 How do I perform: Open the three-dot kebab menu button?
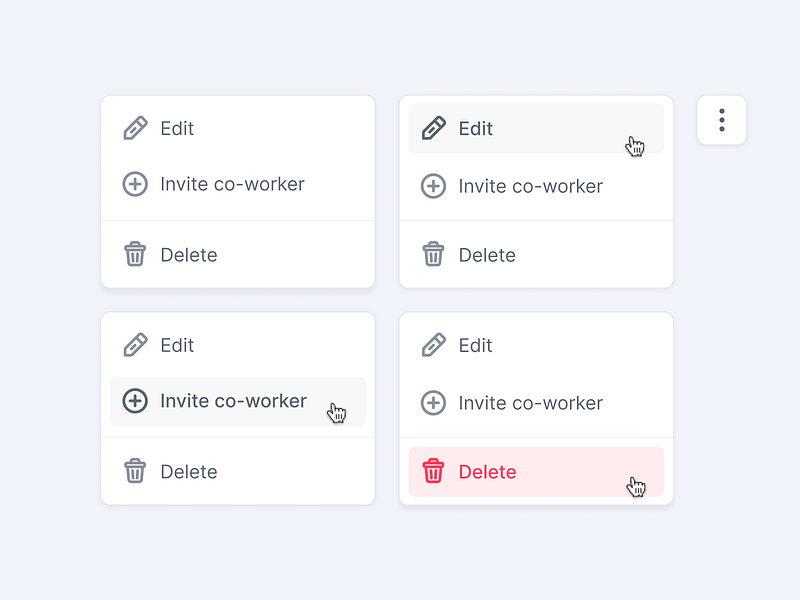(722, 120)
